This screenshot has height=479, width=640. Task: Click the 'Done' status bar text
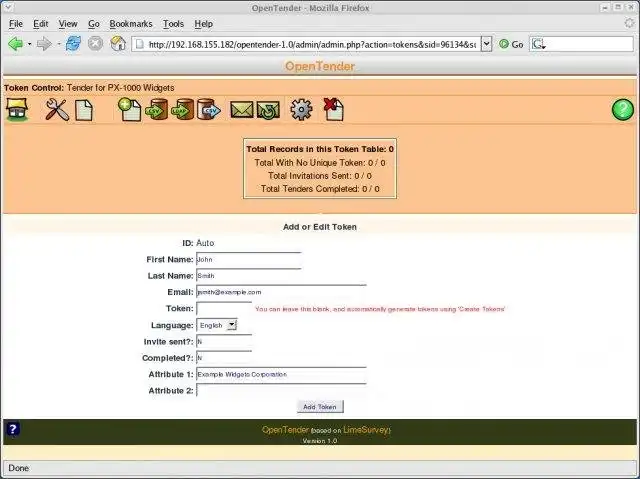tap(19, 468)
